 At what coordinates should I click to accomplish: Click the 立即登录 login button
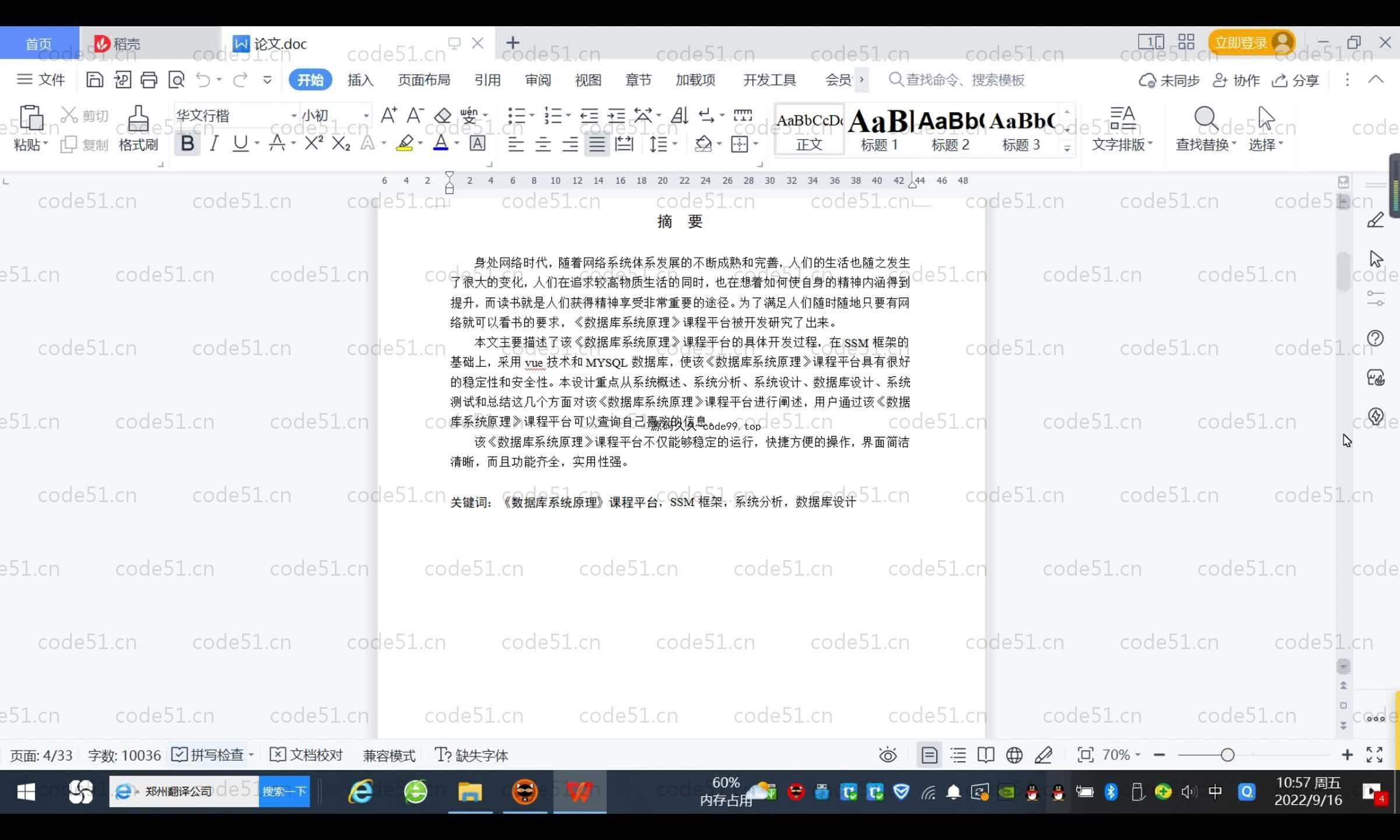pos(1252,43)
